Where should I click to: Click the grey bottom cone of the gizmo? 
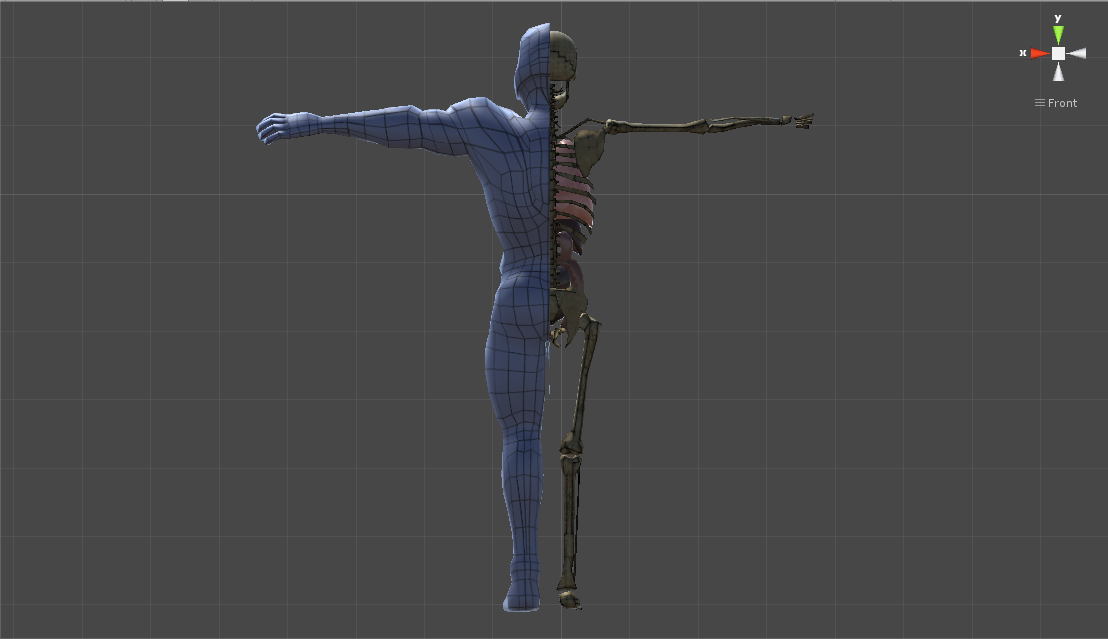(1058, 72)
